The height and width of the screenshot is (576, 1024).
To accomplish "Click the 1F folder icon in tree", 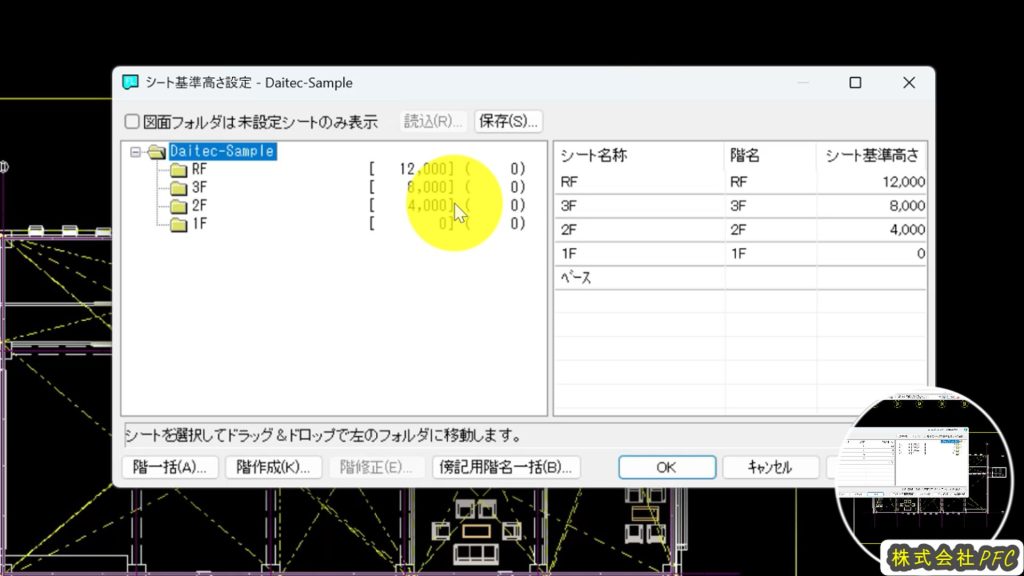I will pos(178,225).
